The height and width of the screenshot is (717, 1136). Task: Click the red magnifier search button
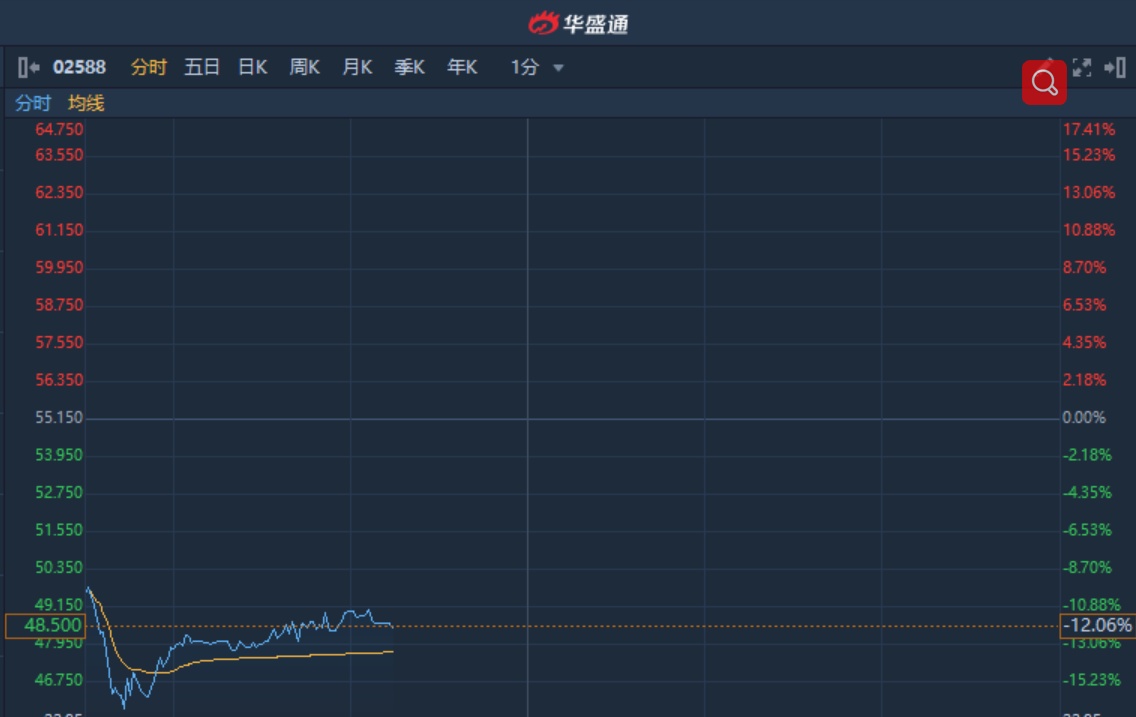(1044, 82)
